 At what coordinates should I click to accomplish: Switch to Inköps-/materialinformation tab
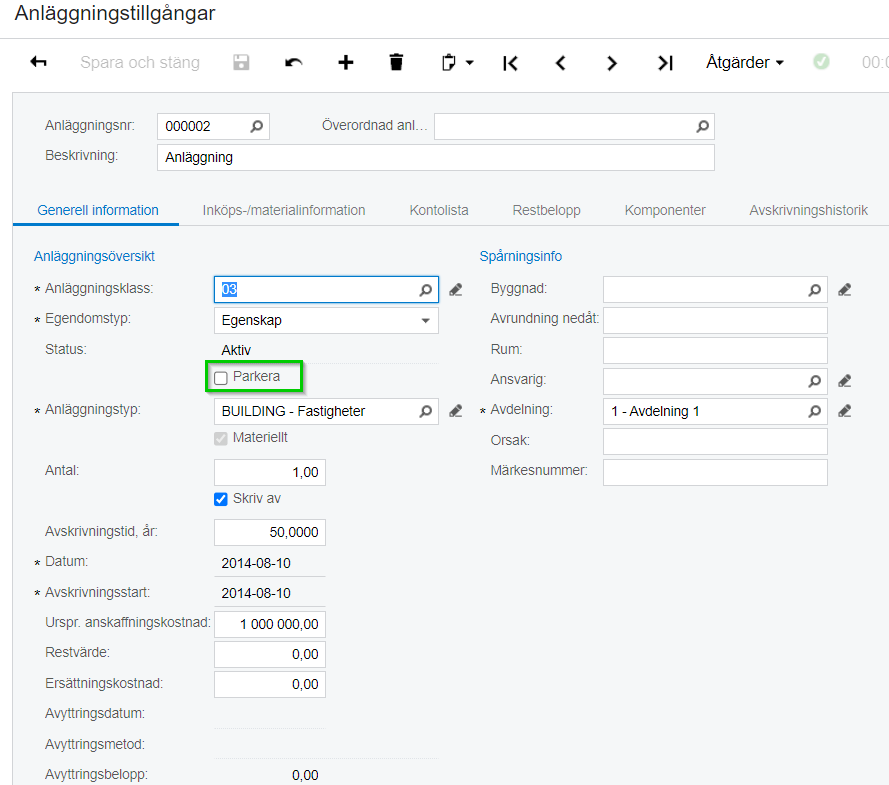(x=284, y=210)
